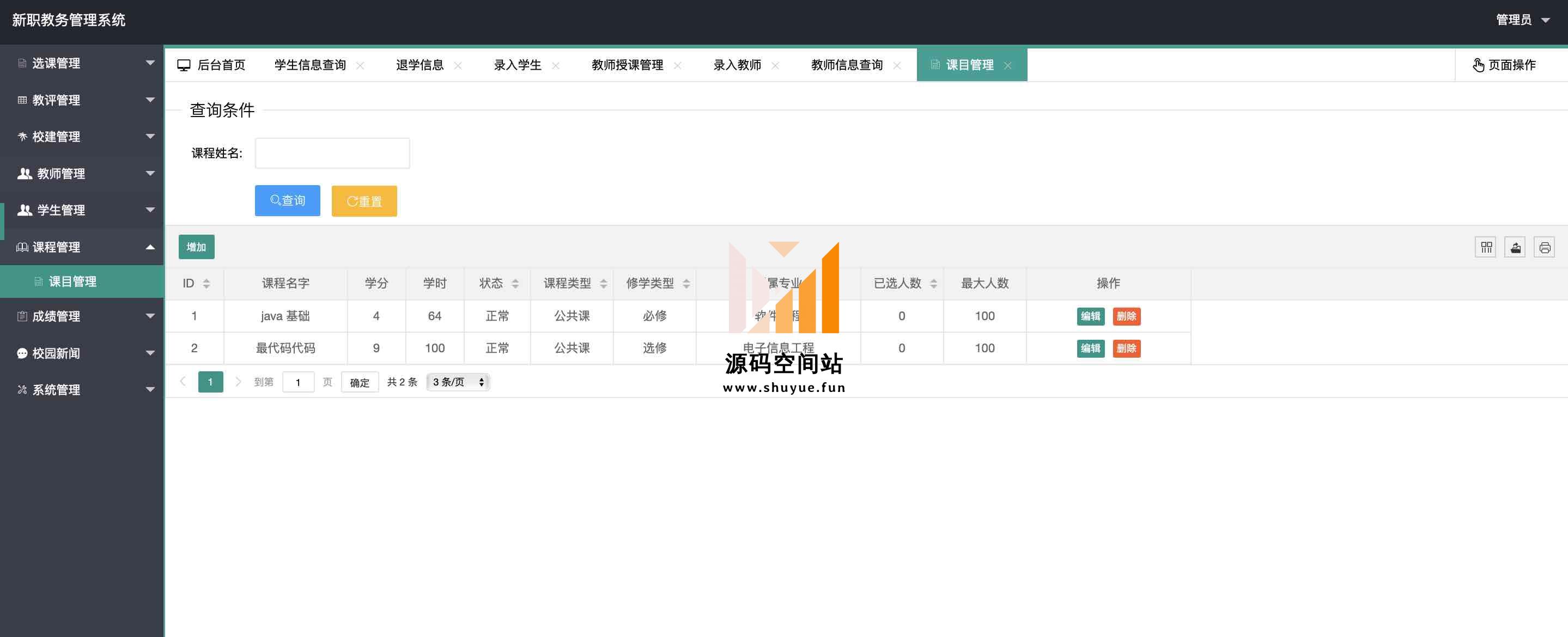Go to next page arrow
The width and height of the screenshot is (1568, 637).
(x=238, y=382)
